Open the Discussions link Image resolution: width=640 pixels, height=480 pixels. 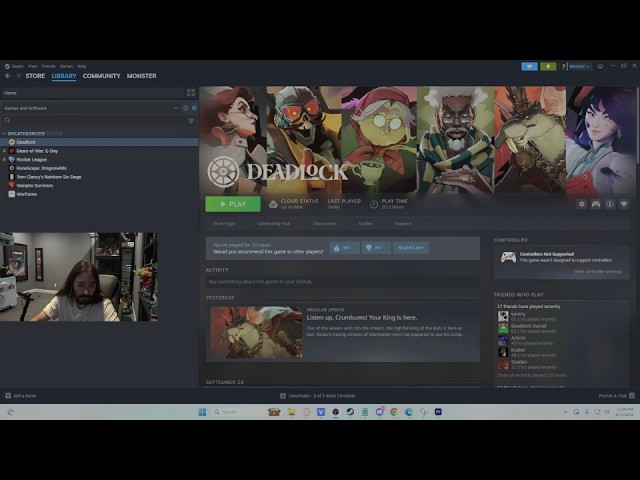[x=324, y=224]
